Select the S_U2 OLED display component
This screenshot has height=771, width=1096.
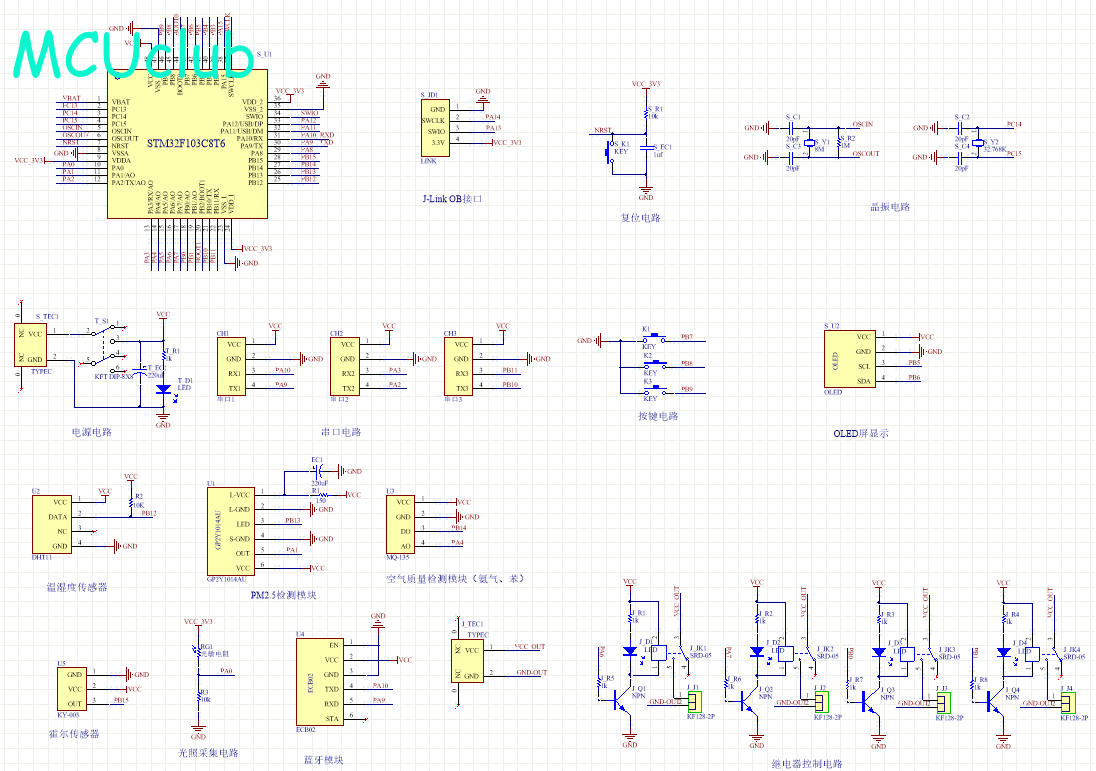(850, 359)
